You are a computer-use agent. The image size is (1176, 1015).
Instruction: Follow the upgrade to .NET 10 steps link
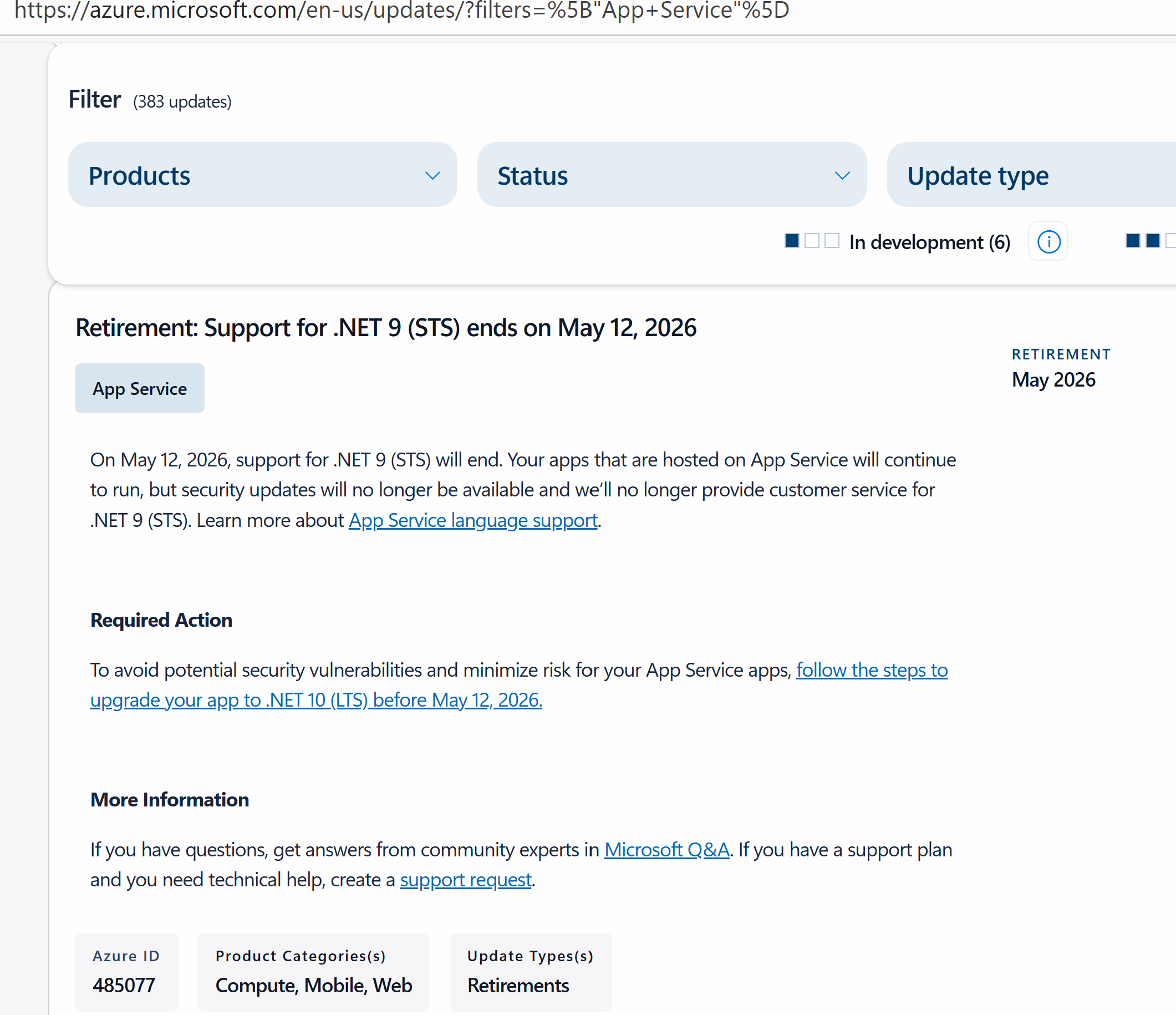(519, 685)
